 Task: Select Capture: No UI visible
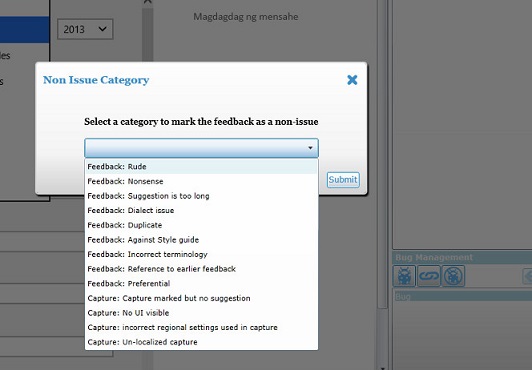[x=202, y=313]
